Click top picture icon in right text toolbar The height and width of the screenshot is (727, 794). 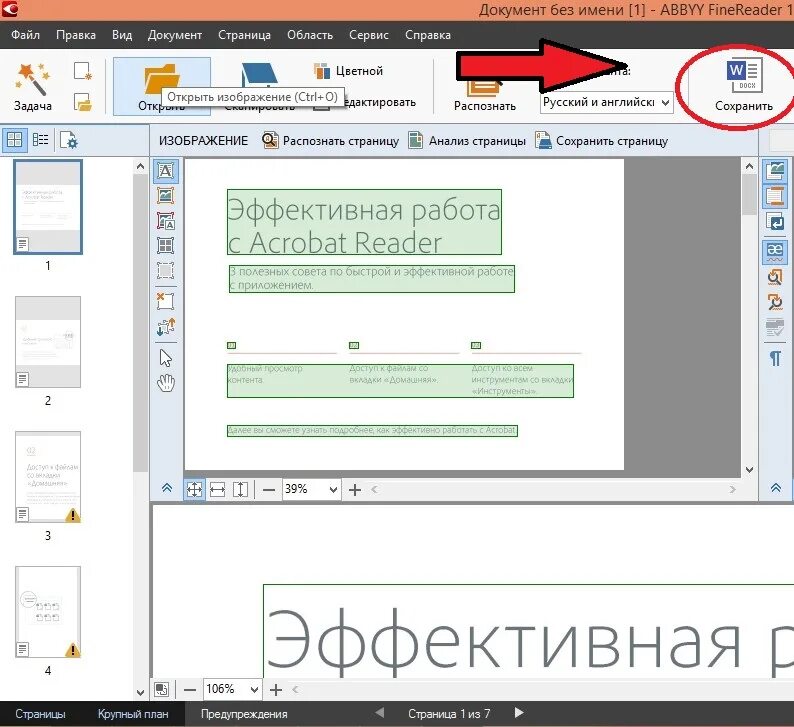775,171
